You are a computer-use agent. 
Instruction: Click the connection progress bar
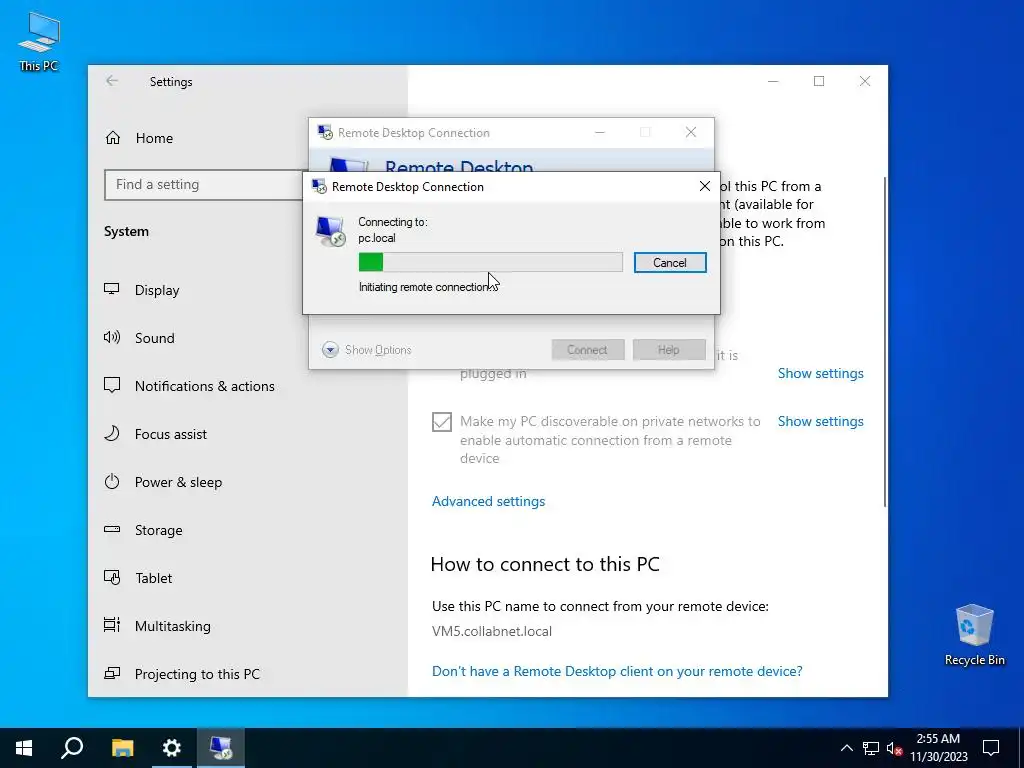coord(490,263)
